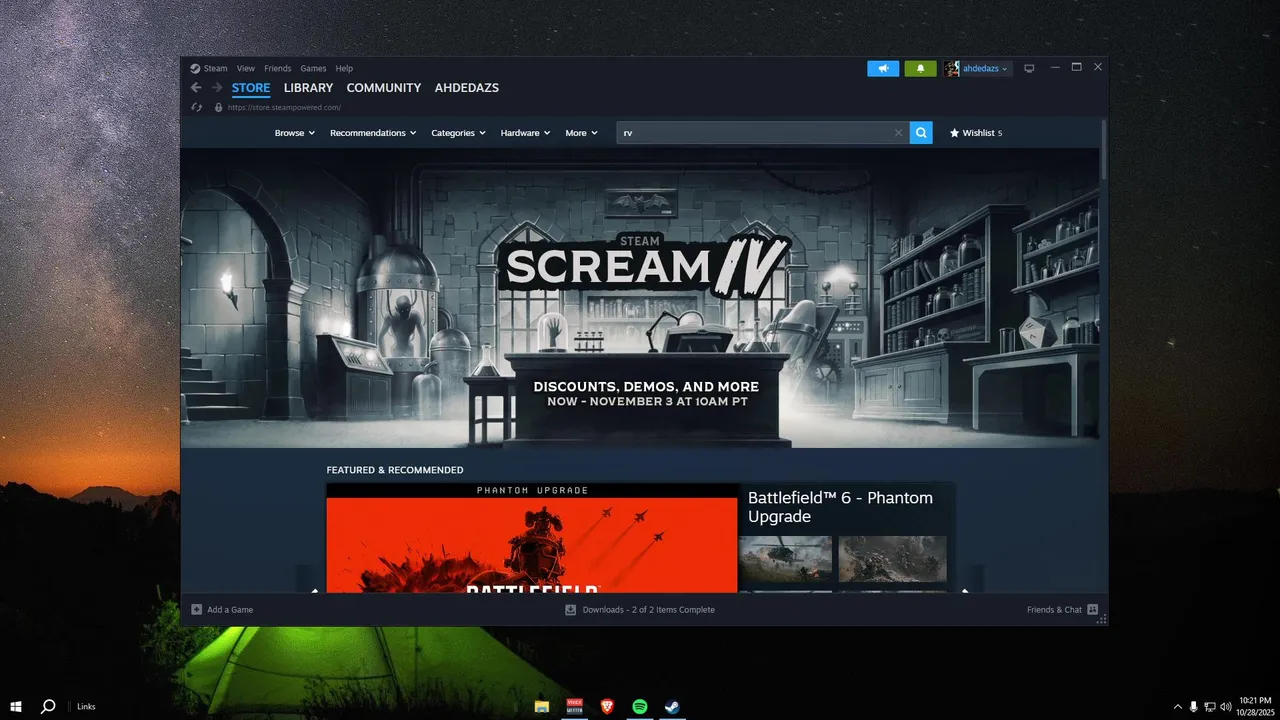Click the Steam logo menu icon

click(x=196, y=68)
